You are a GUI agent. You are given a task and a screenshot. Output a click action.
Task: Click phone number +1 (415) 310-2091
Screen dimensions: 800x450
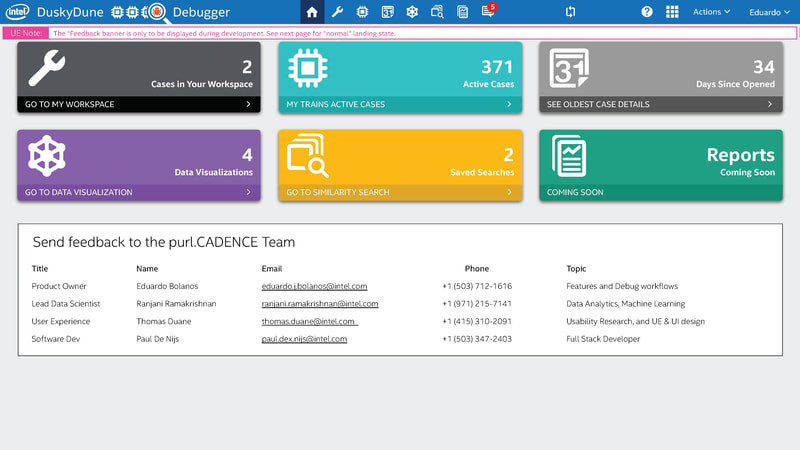477,321
